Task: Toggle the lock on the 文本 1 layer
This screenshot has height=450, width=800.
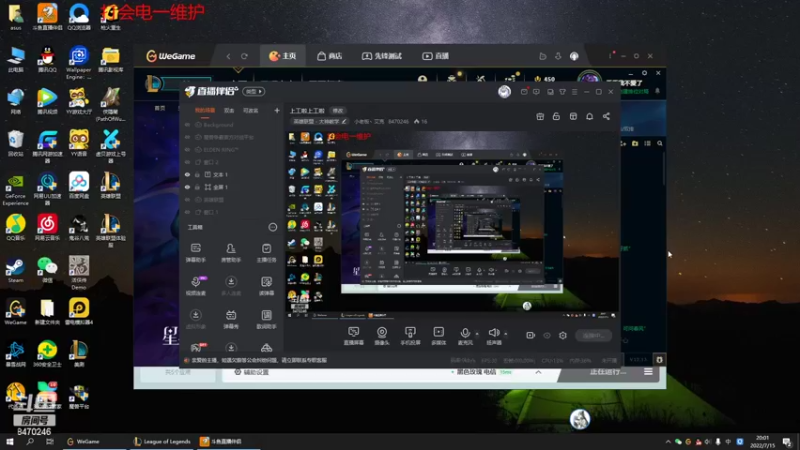Action: pyautogui.click(x=197, y=174)
